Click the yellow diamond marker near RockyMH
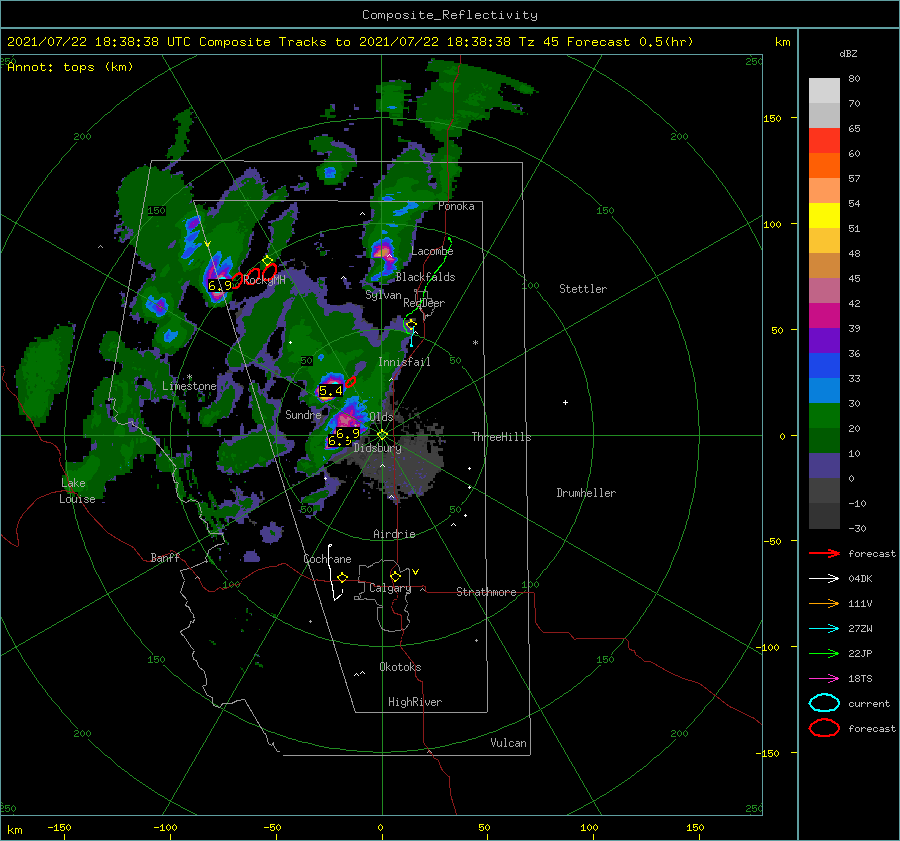Viewport: 900px width, 841px height. point(267,261)
